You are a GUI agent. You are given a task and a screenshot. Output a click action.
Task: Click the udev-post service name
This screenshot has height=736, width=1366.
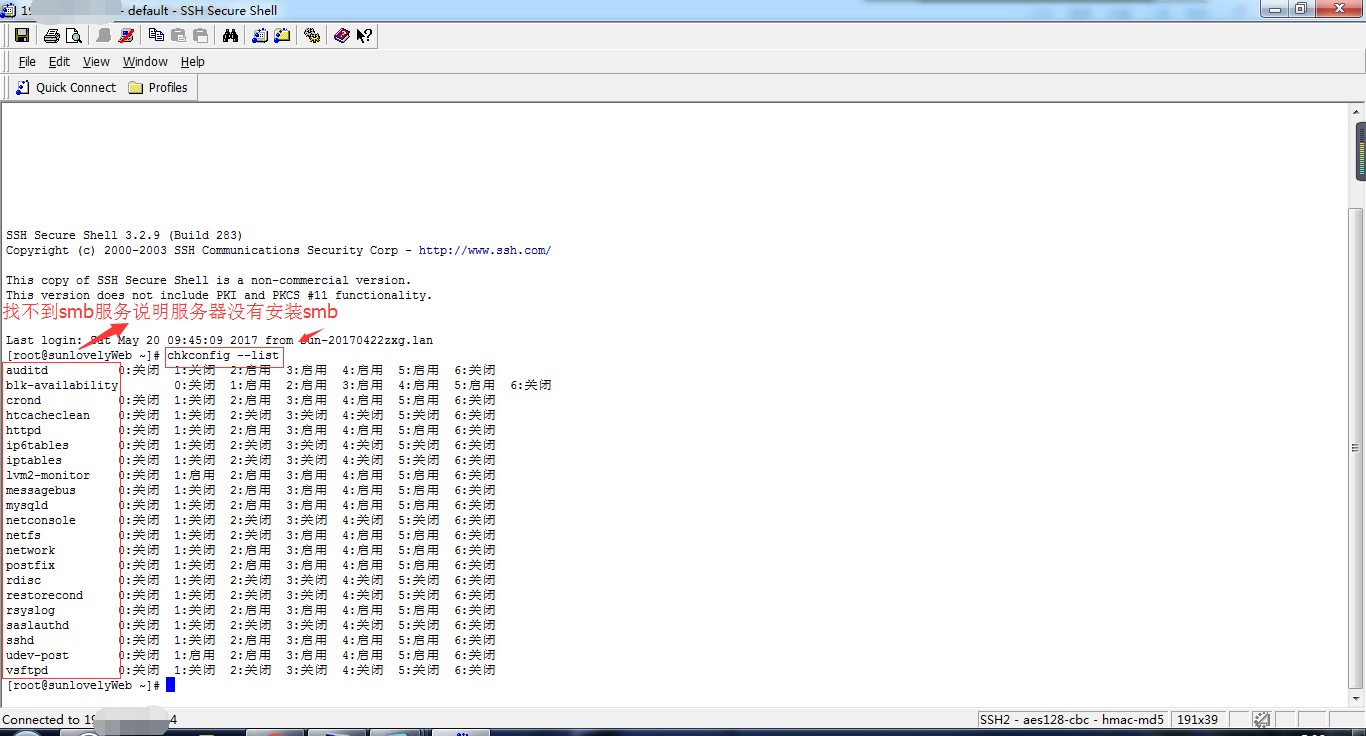(x=38, y=655)
